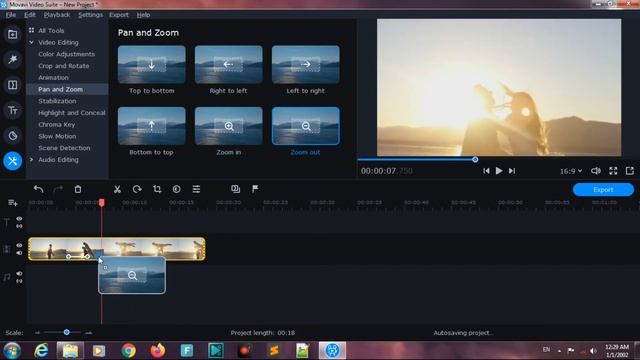640x360 pixels.
Task: Click the Undo arrow in timeline toolbar
Action: click(x=38, y=189)
